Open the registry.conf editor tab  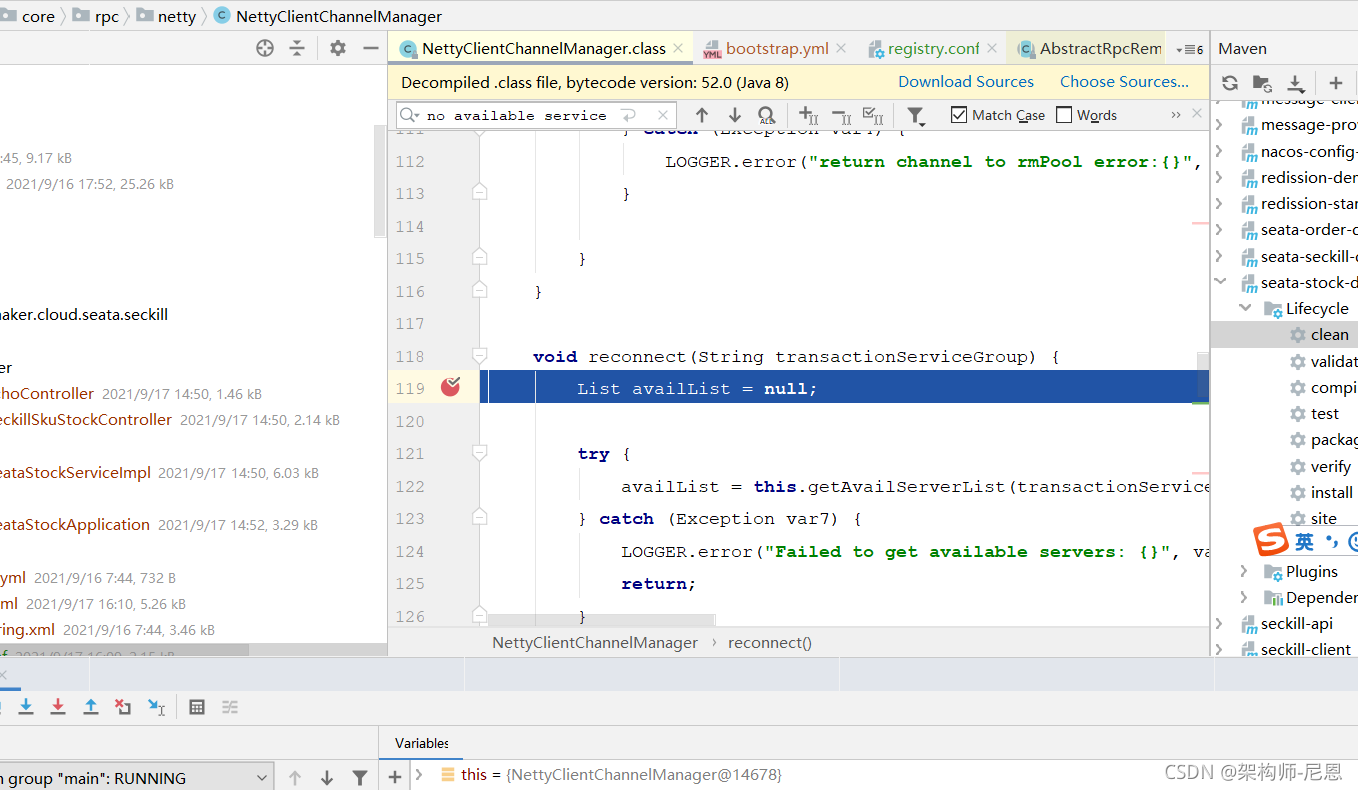(932, 48)
